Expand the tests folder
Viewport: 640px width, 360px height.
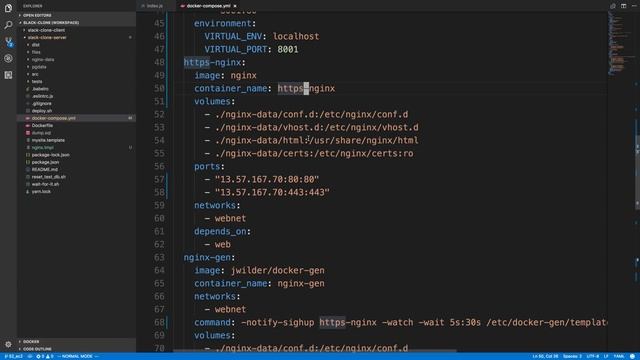coord(37,81)
